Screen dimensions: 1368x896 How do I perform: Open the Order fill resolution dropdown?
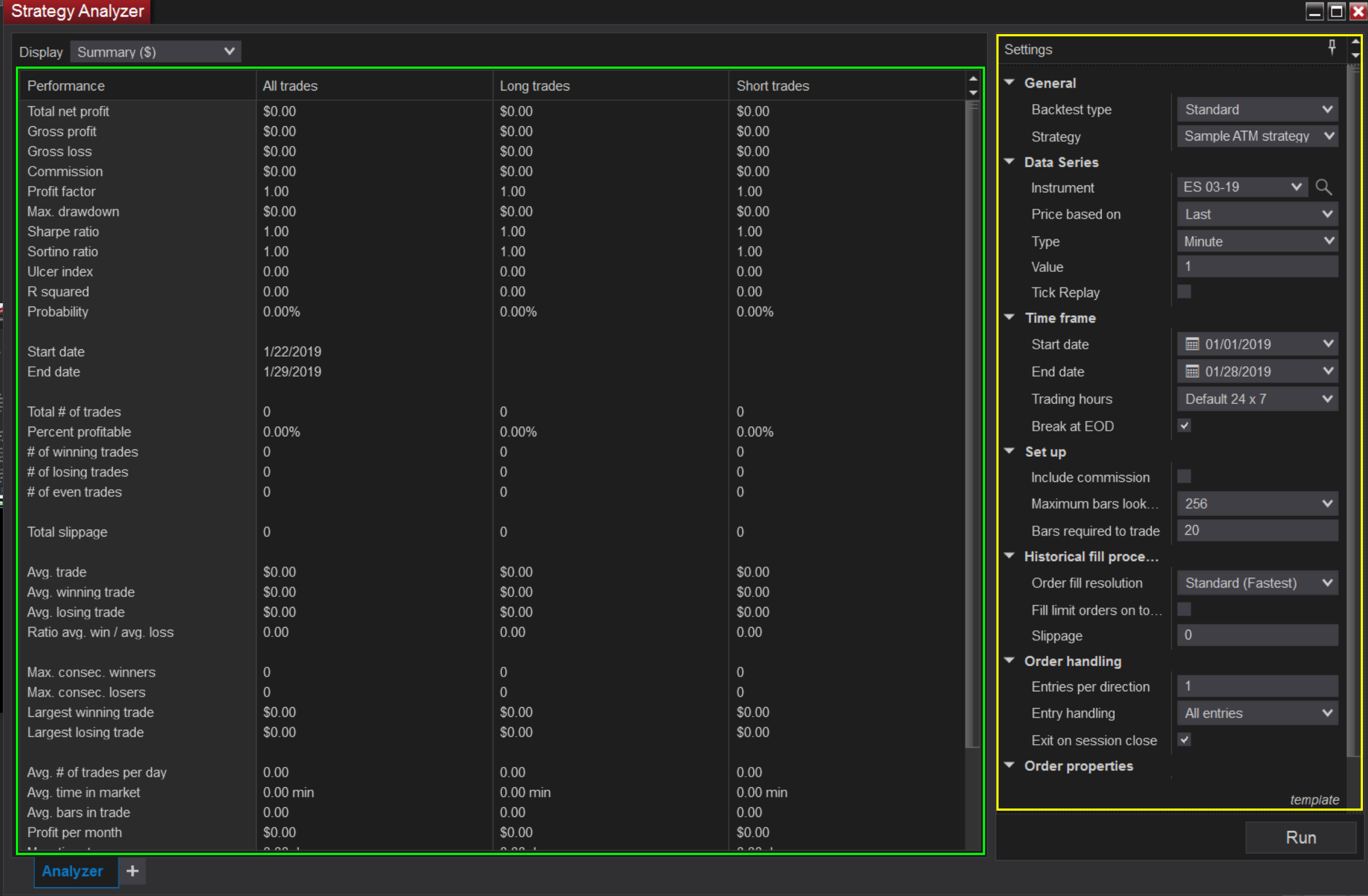[x=1257, y=583]
